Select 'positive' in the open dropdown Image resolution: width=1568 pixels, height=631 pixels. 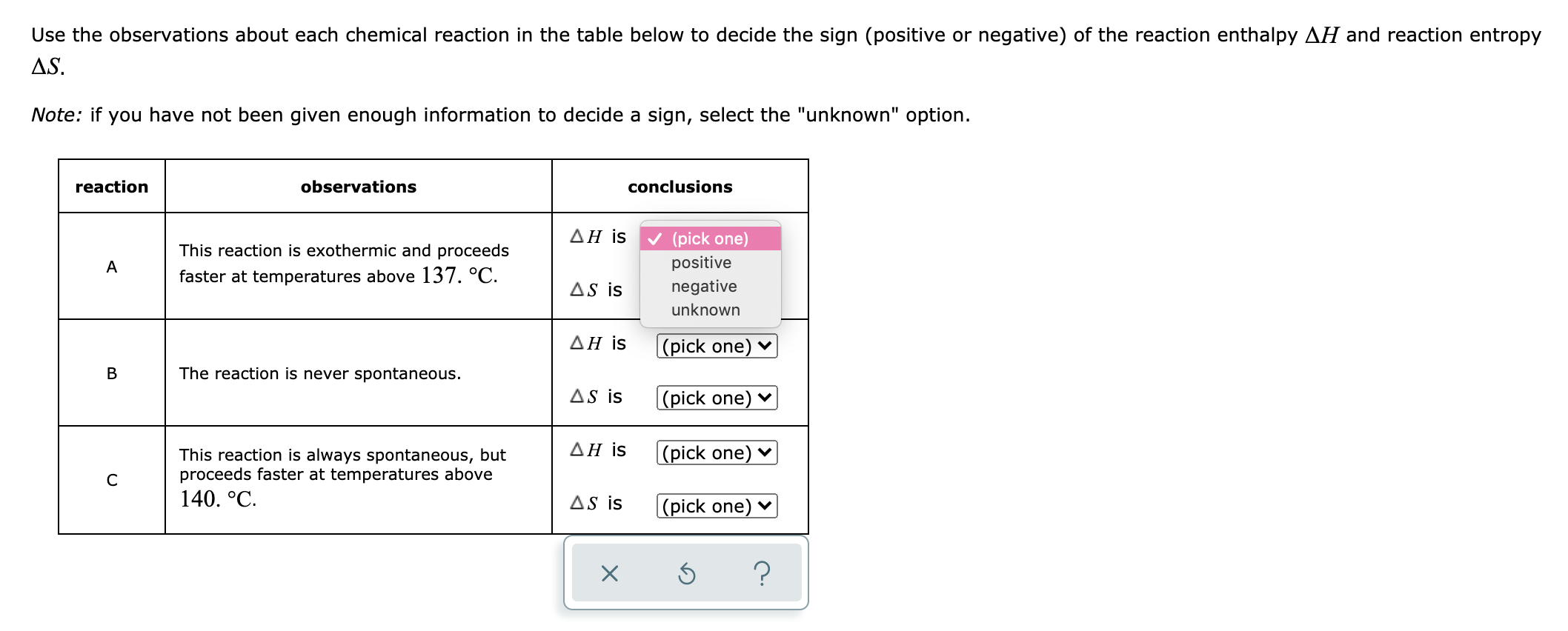pos(700,262)
